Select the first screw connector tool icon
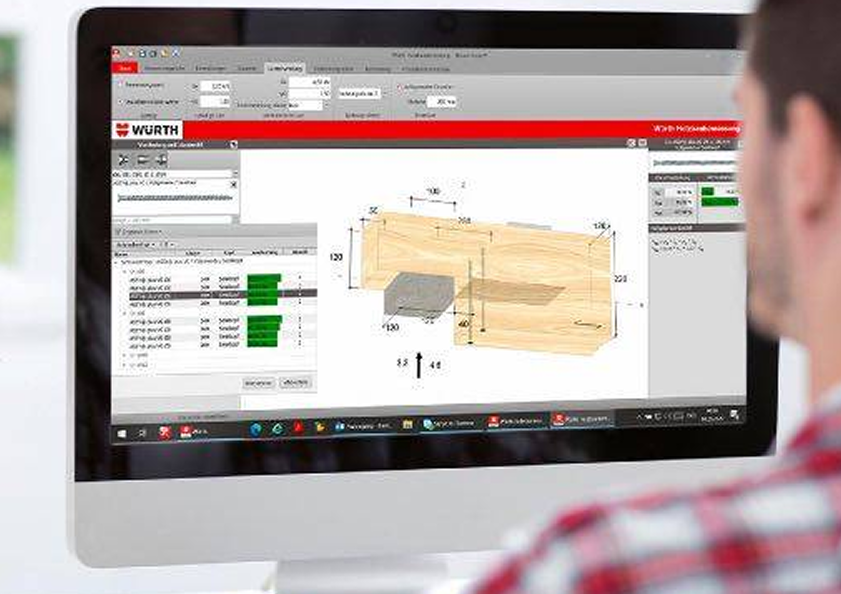The image size is (841, 594). pyautogui.click(x=124, y=160)
